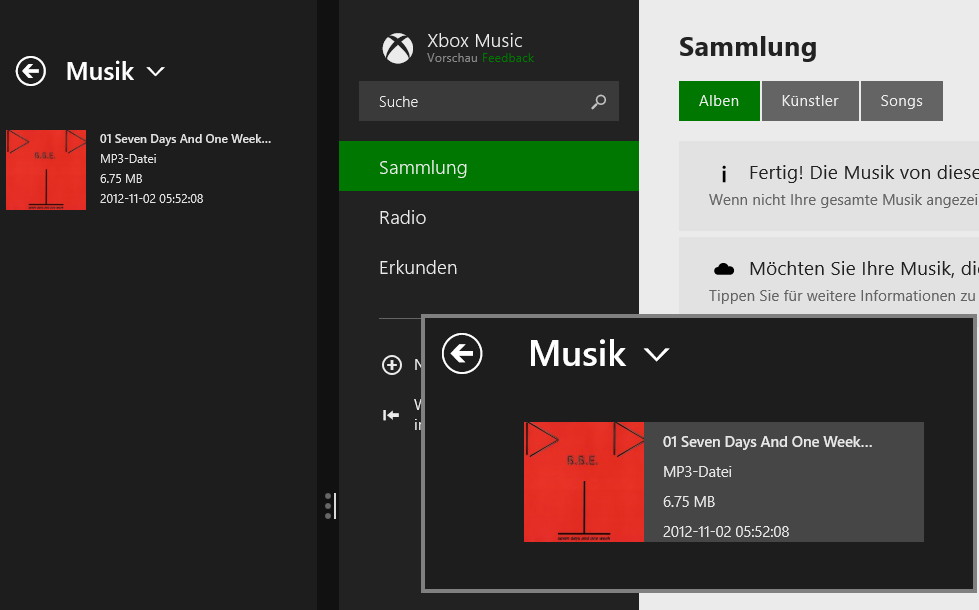Image resolution: width=979 pixels, height=610 pixels.
Task: Open the 'Fertig! Die Musik von diese' notice
Action: [829, 186]
